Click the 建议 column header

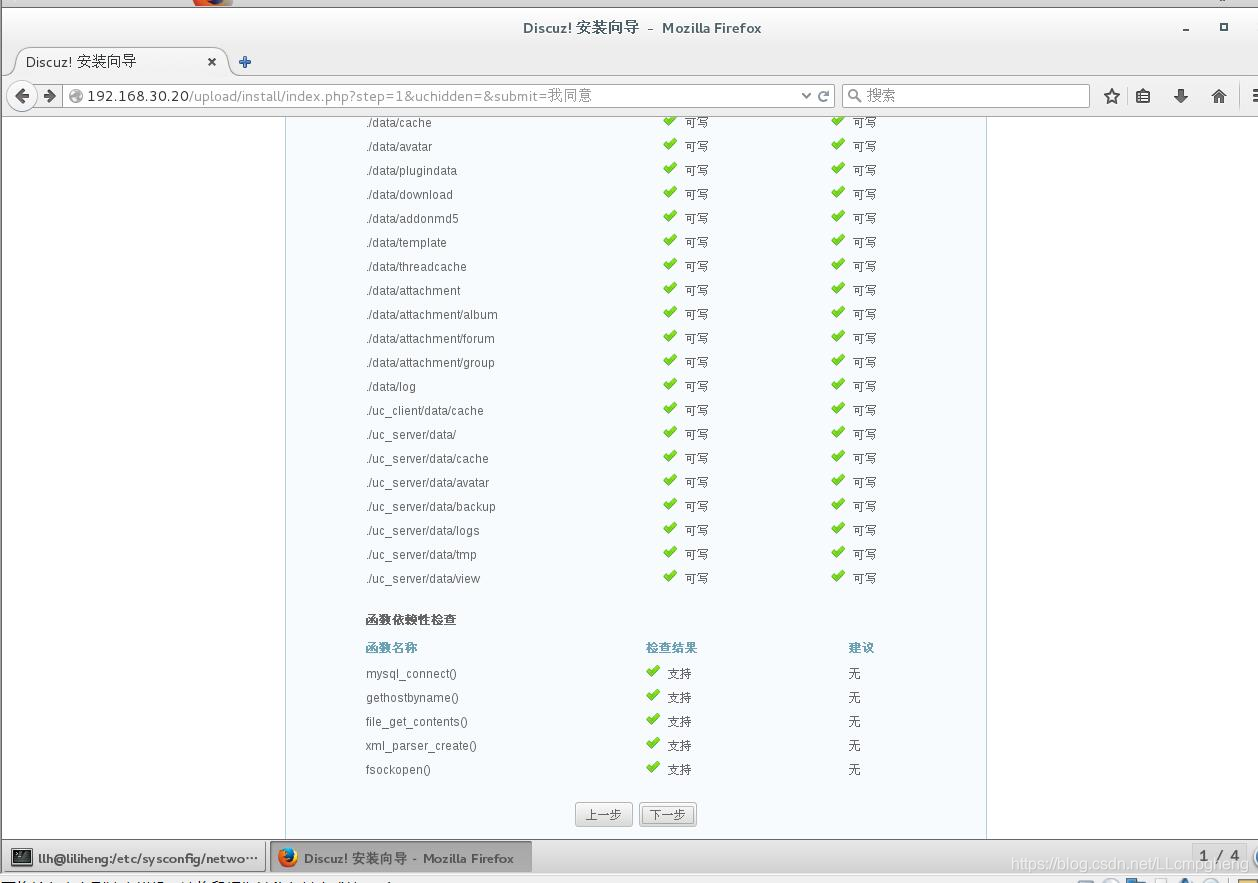tap(861, 648)
